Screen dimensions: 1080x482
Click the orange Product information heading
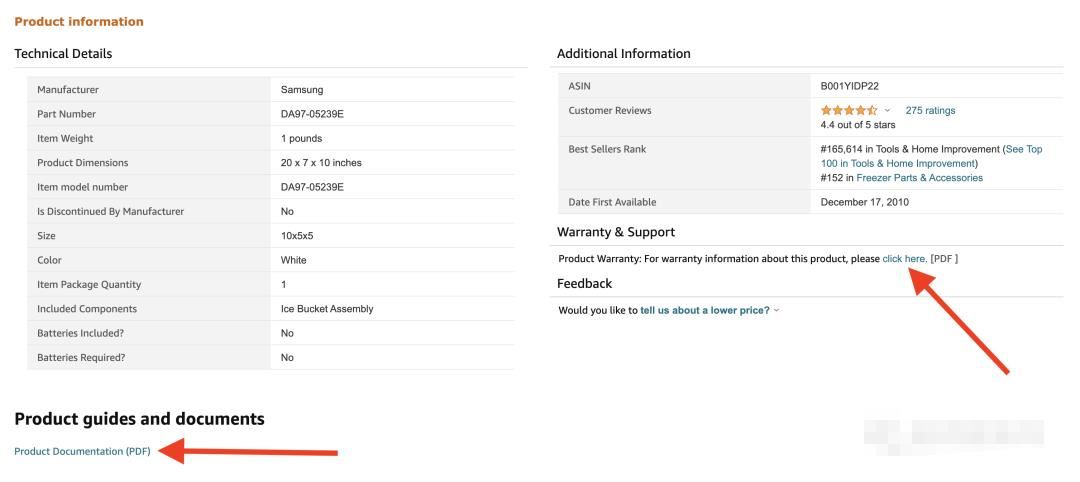tap(79, 21)
